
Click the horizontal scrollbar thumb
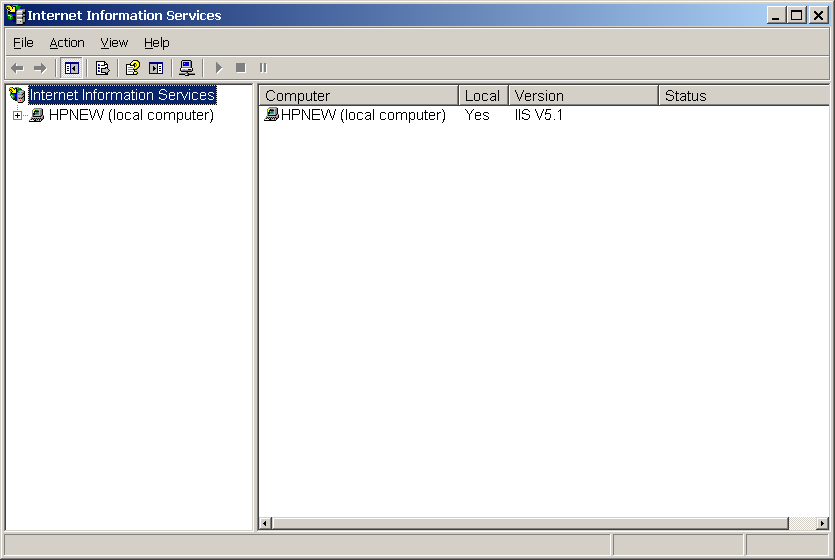pyautogui.click(x=530, y=523)
